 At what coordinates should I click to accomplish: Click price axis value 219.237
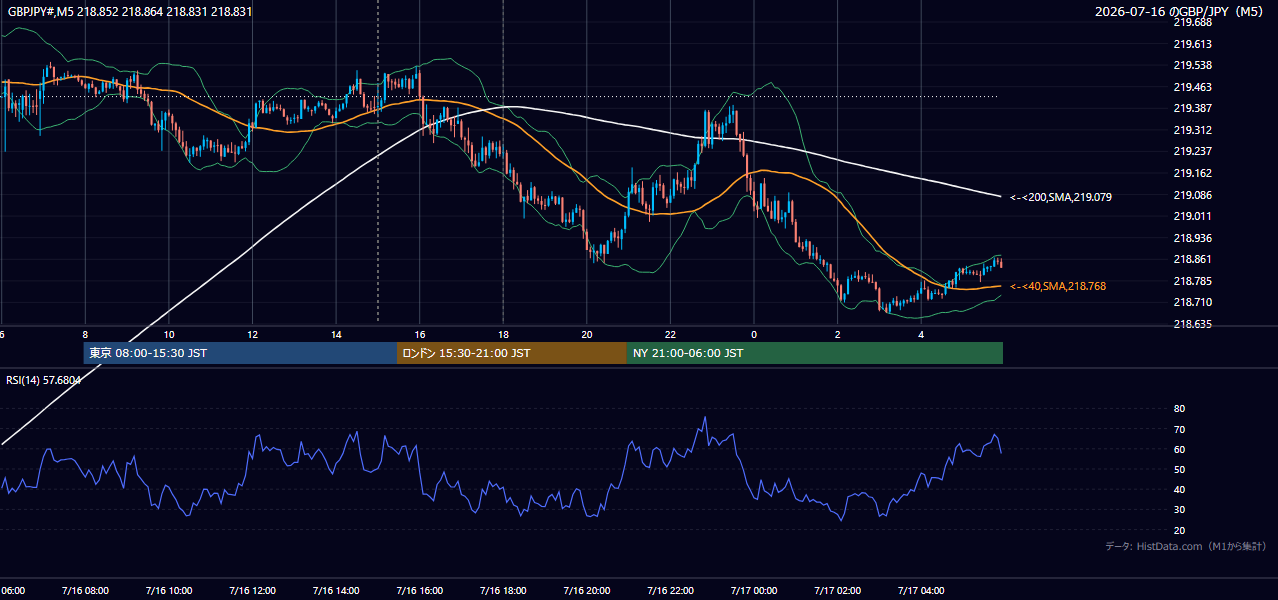click(x=1193, y=151)
